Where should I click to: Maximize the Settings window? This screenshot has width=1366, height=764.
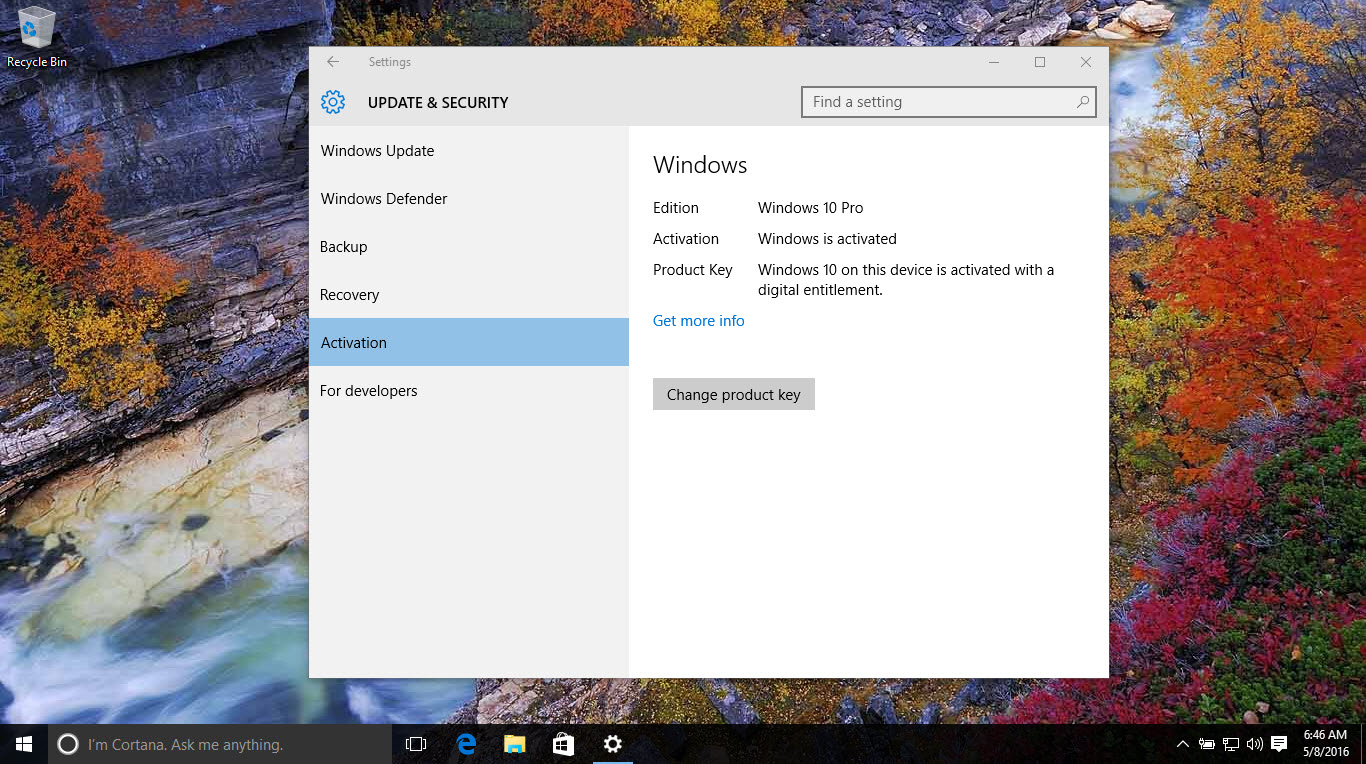click(x=1040, y=62)
